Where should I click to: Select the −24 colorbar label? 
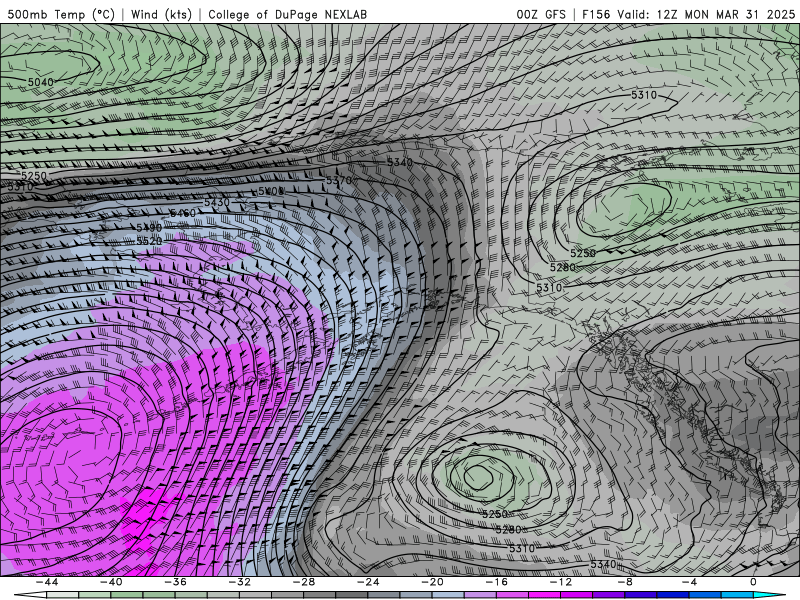coord(368,582)
